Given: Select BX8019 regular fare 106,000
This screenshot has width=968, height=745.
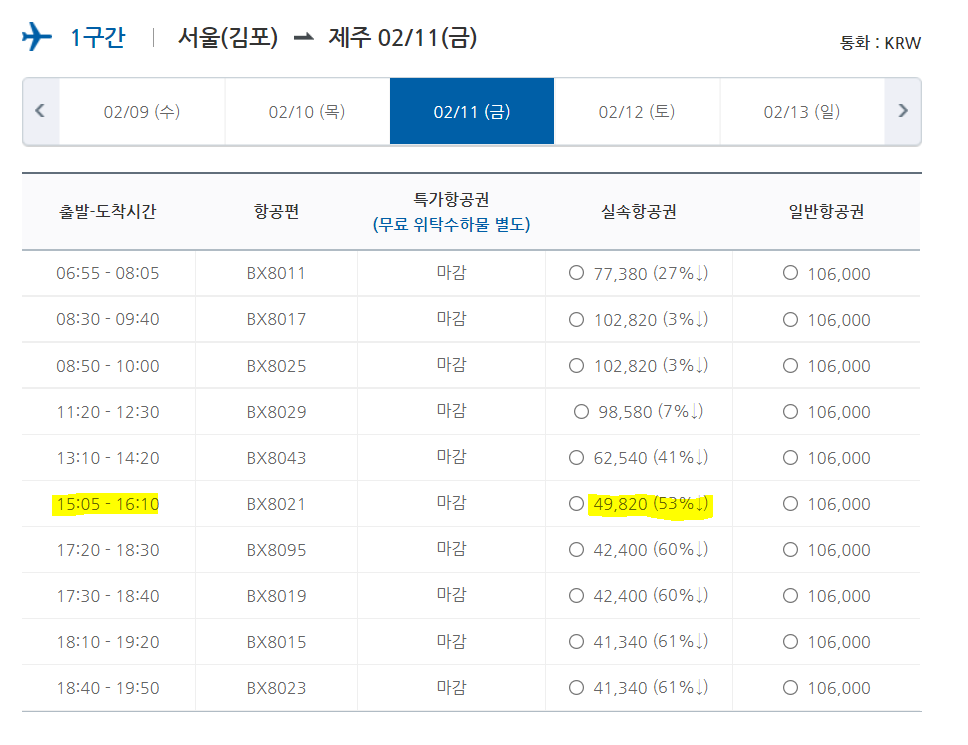Looking at the screenshot, I should pos(790,596).
